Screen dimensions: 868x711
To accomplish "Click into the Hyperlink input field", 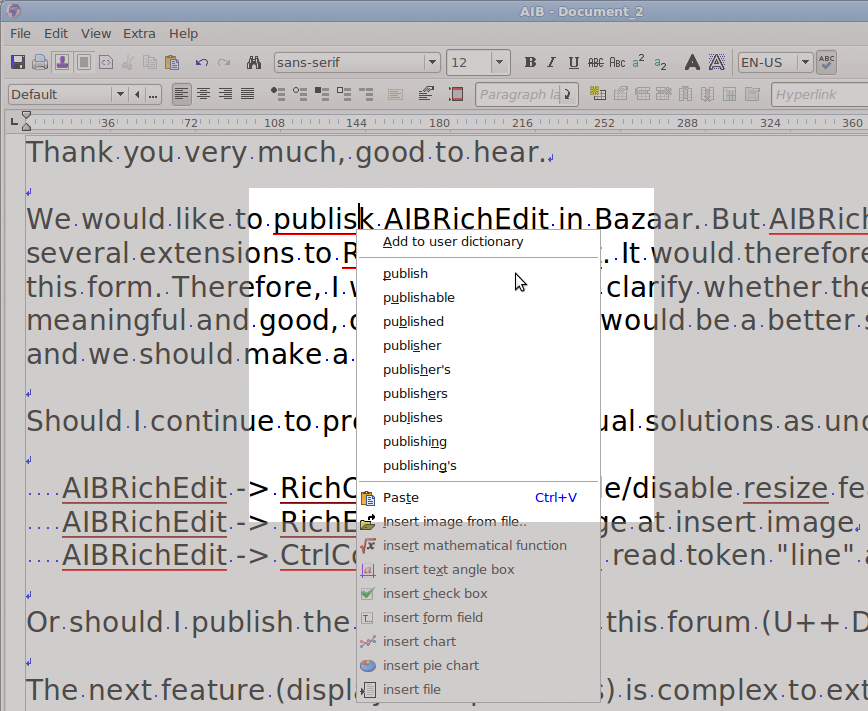I will coord(816,94).
